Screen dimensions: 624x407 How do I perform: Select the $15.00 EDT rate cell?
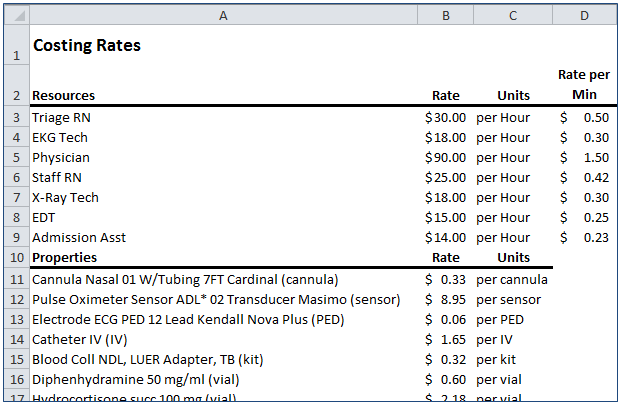445,217
